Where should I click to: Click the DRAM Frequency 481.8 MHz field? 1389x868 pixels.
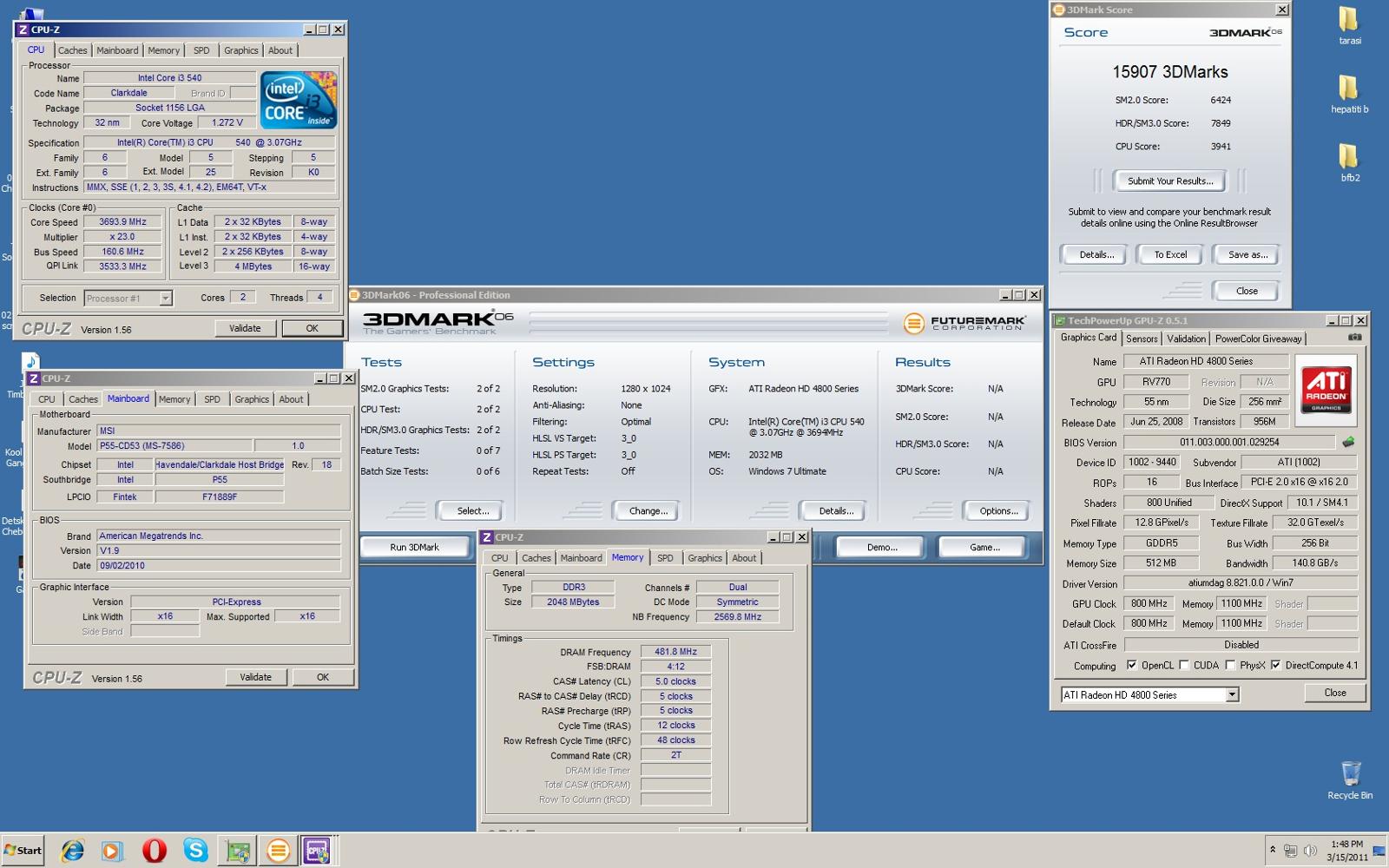(675, 652)
